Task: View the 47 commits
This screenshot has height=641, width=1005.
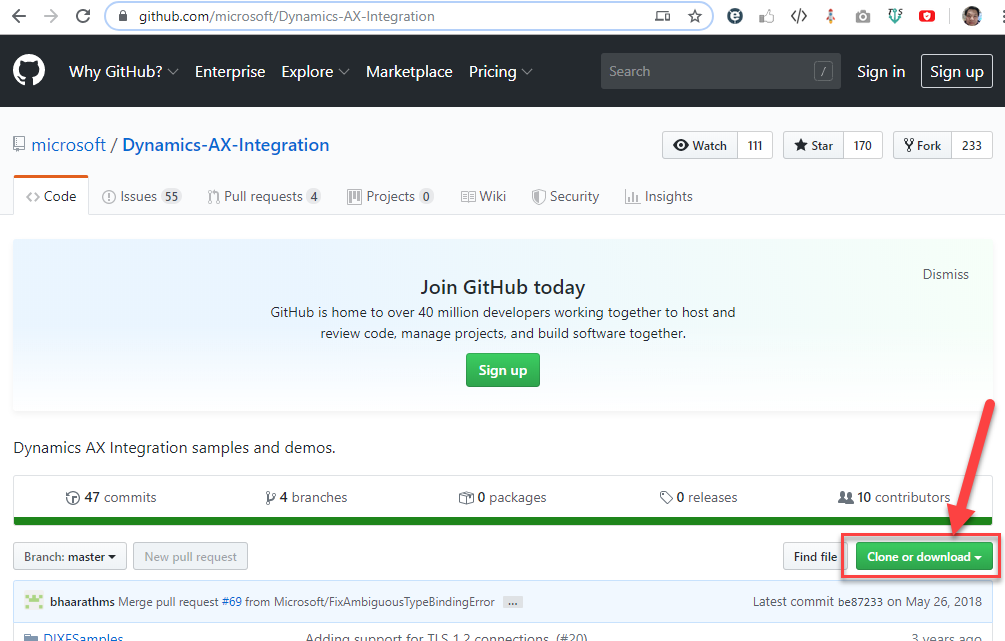Action: pos(111,497)
